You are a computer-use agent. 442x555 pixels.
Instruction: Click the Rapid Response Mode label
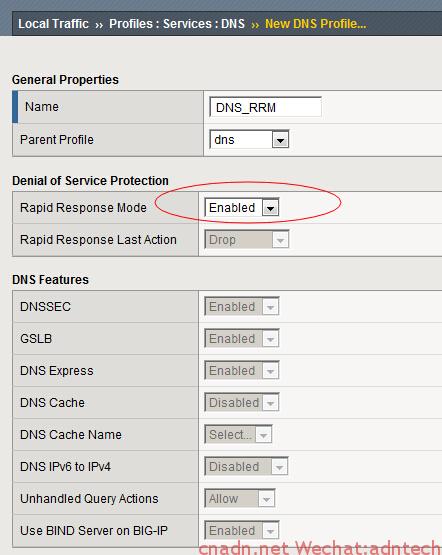(x=83, y=208)
